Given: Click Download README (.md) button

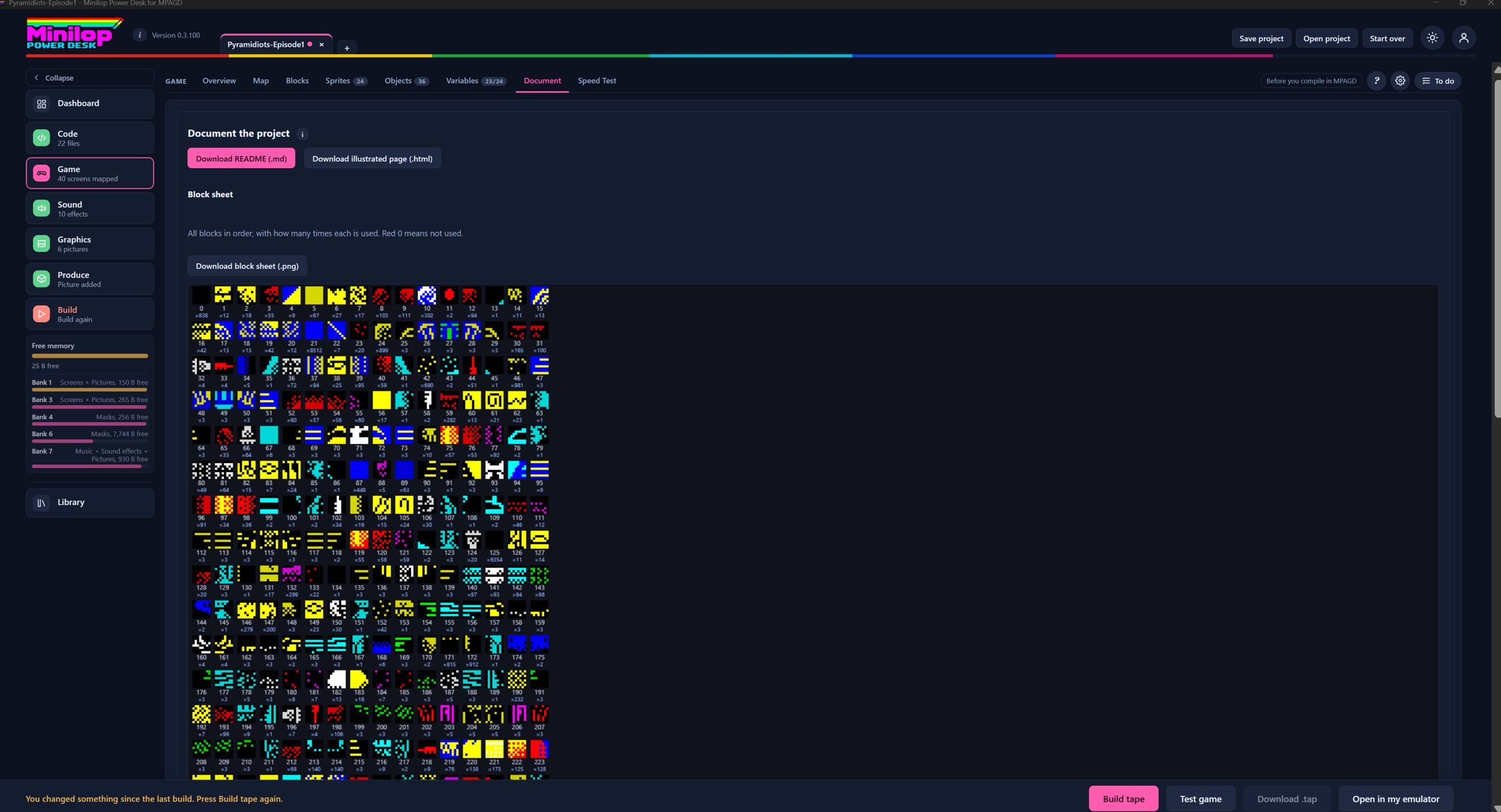Looking at the screenshot, I should pyautogui.click(x=241, y=159).
